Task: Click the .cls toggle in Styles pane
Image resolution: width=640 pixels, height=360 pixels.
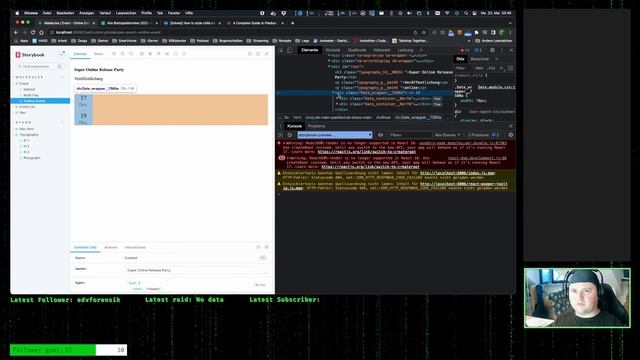Action: pos(491,68)
